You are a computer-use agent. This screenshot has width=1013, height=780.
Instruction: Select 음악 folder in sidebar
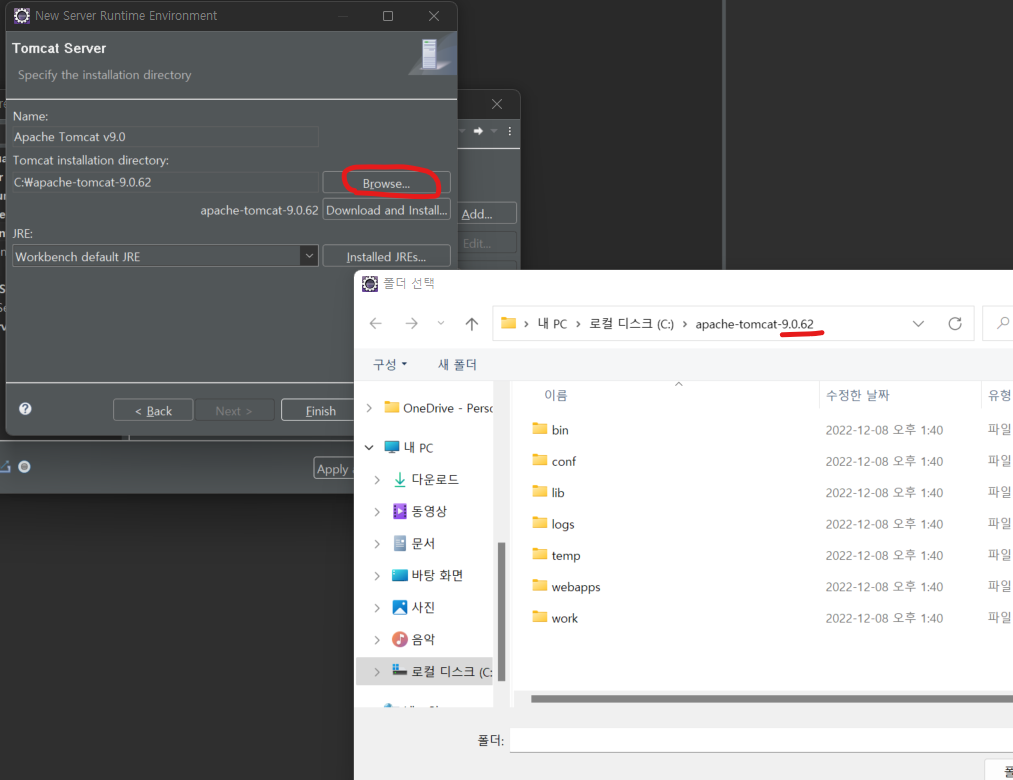click(414, 639)
